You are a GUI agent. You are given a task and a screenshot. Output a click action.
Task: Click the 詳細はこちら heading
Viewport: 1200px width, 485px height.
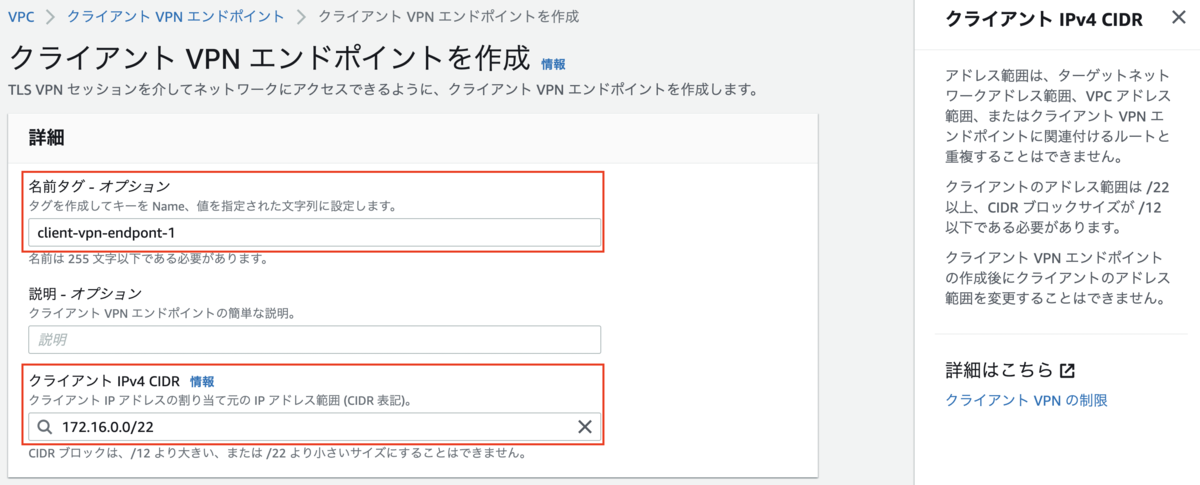[x=1000, y=370]
